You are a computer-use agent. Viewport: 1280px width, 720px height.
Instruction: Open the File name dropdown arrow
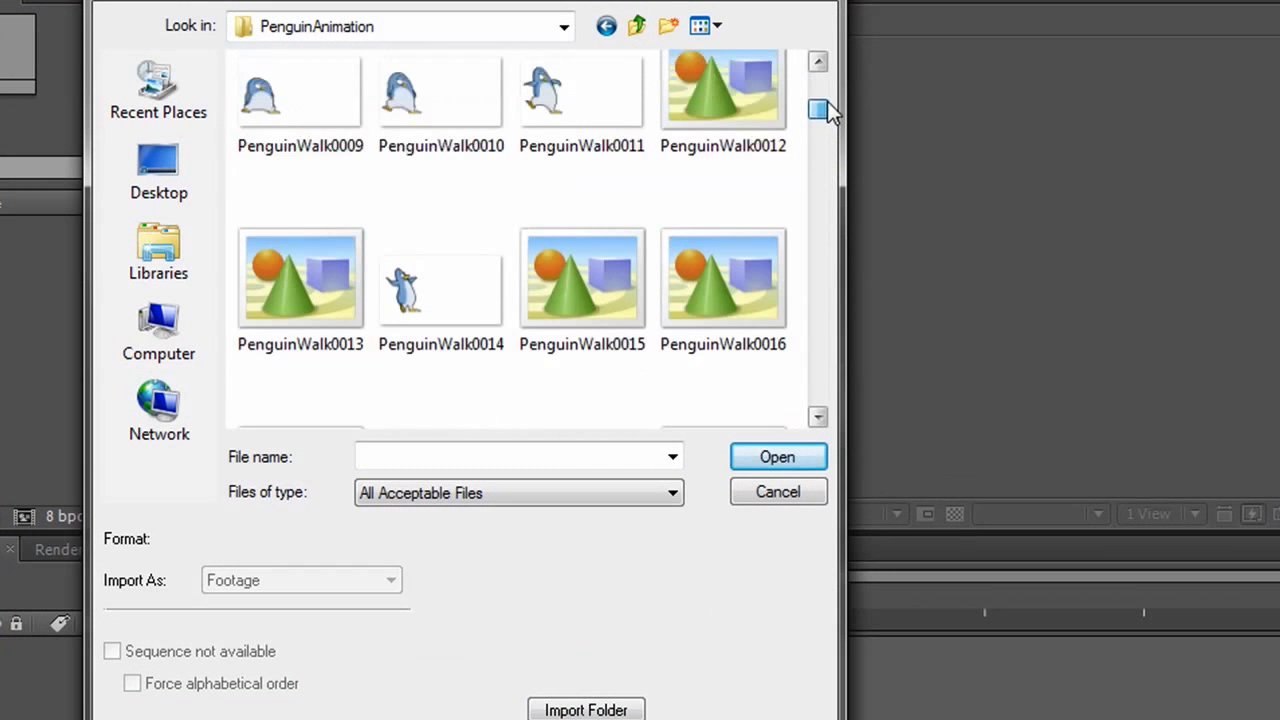(x=673, y=457)
